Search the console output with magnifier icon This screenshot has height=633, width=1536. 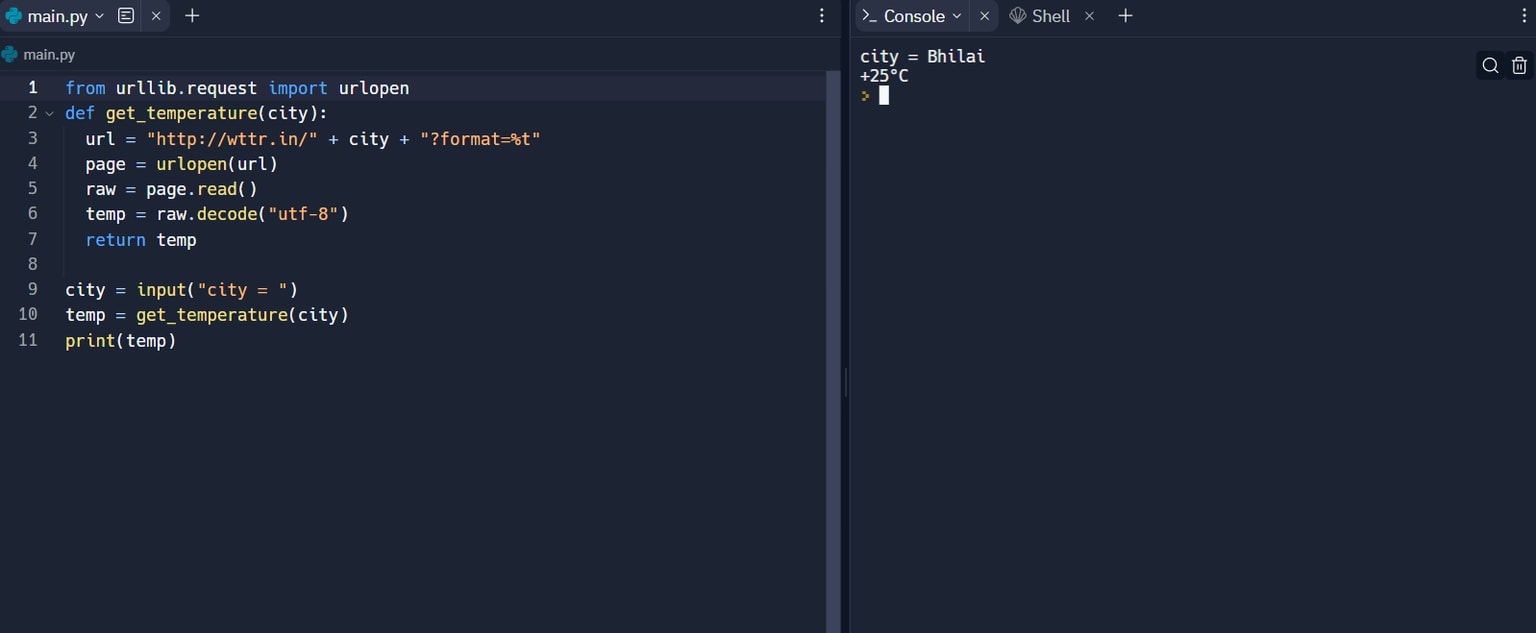pos(1490,66)
